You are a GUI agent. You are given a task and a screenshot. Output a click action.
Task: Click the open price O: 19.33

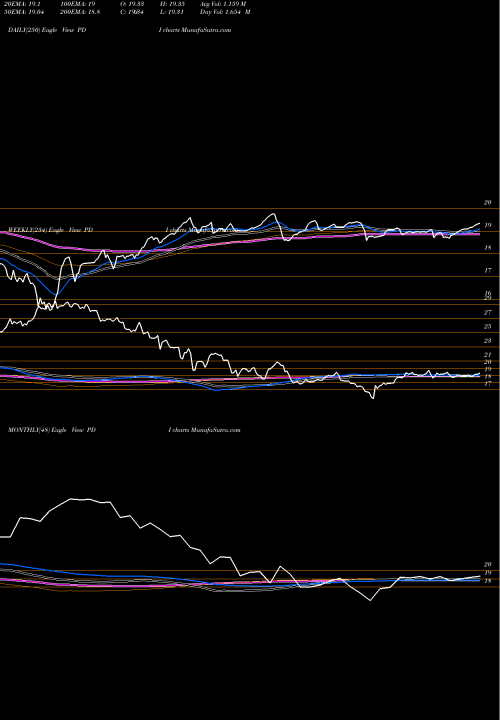tap(132, 4)
